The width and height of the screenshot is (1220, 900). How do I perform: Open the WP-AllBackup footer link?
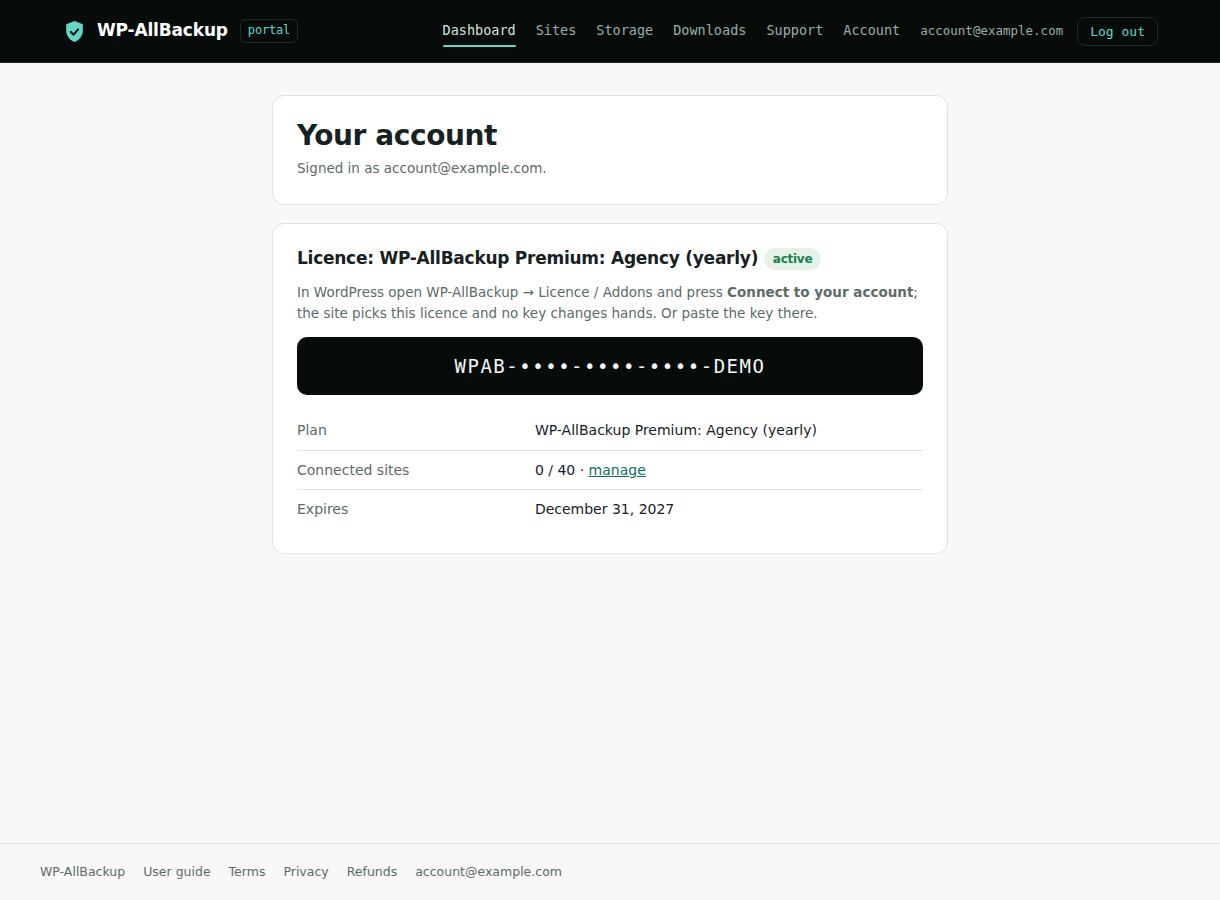coord(83,872)
